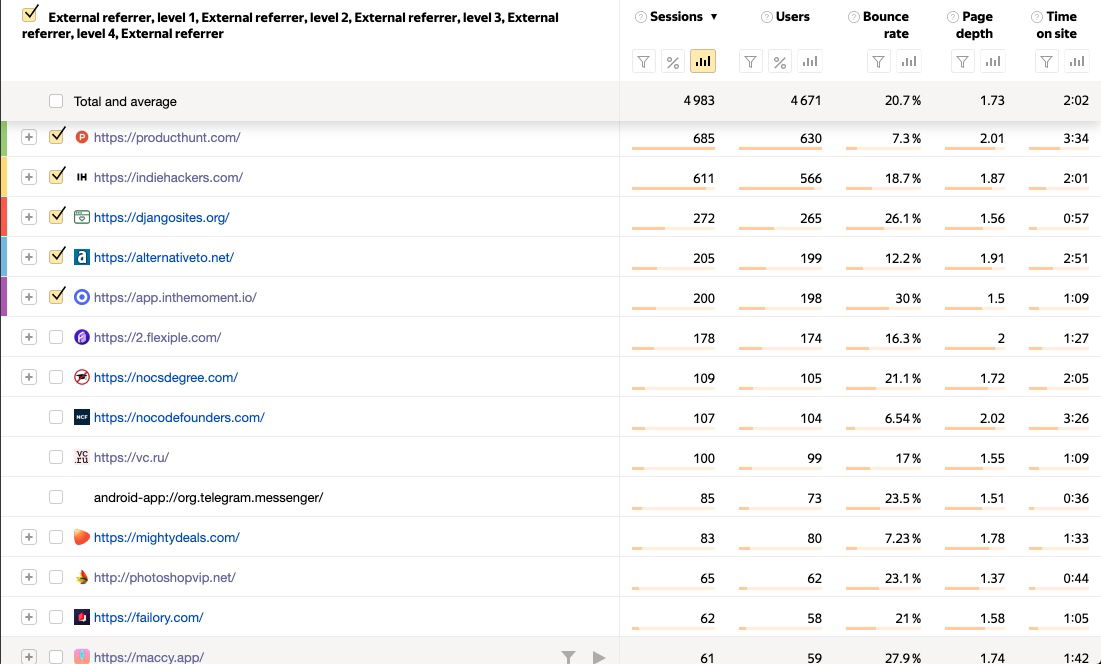1101x664 pixels.
Task: Click filter icon under Time on site
Action: click(1046, 62)
